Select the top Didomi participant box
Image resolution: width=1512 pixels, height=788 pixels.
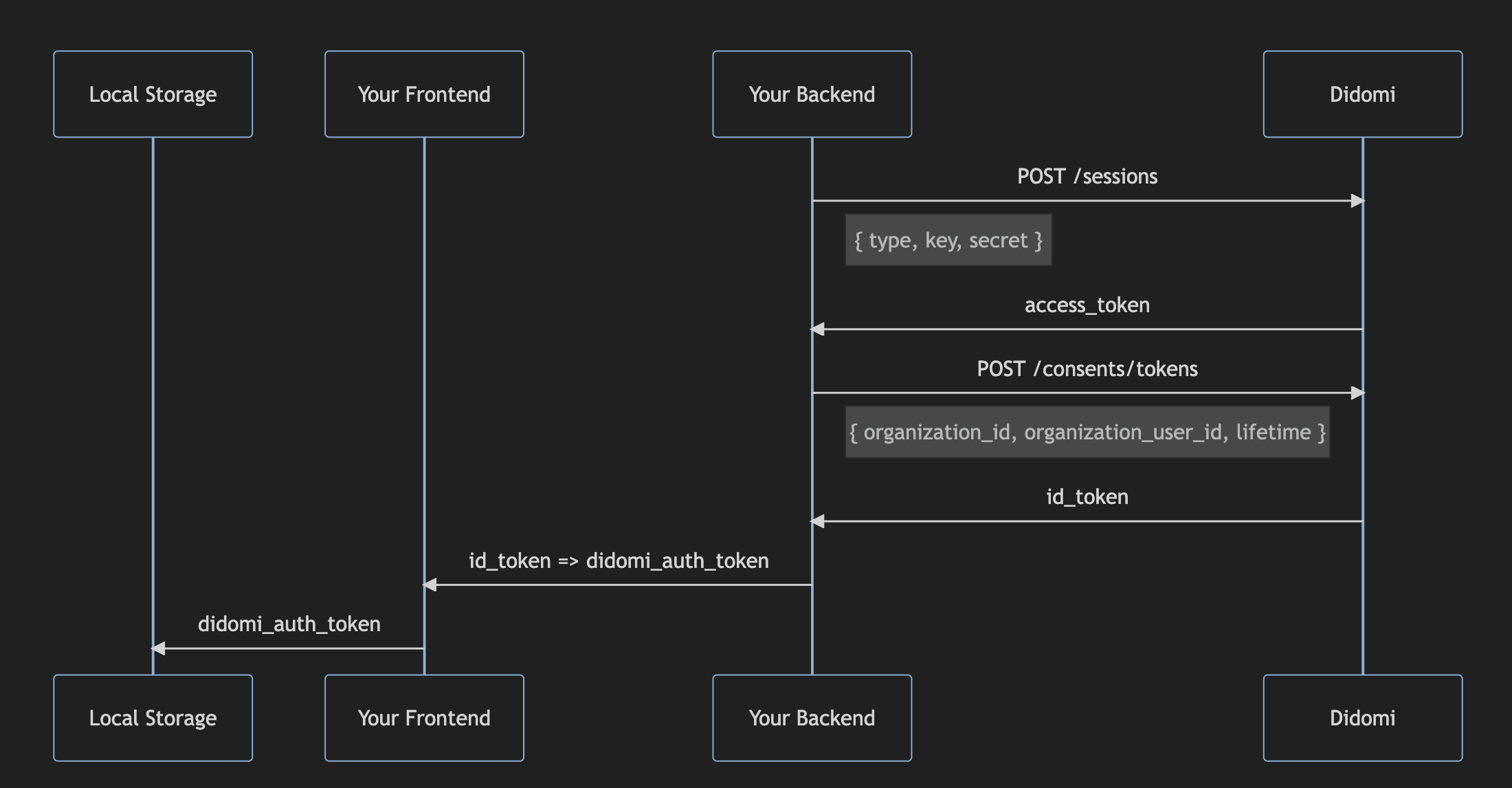(1362, 94)
